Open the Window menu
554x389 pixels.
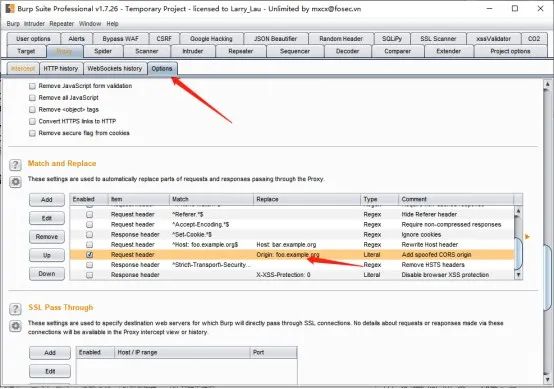90,24
